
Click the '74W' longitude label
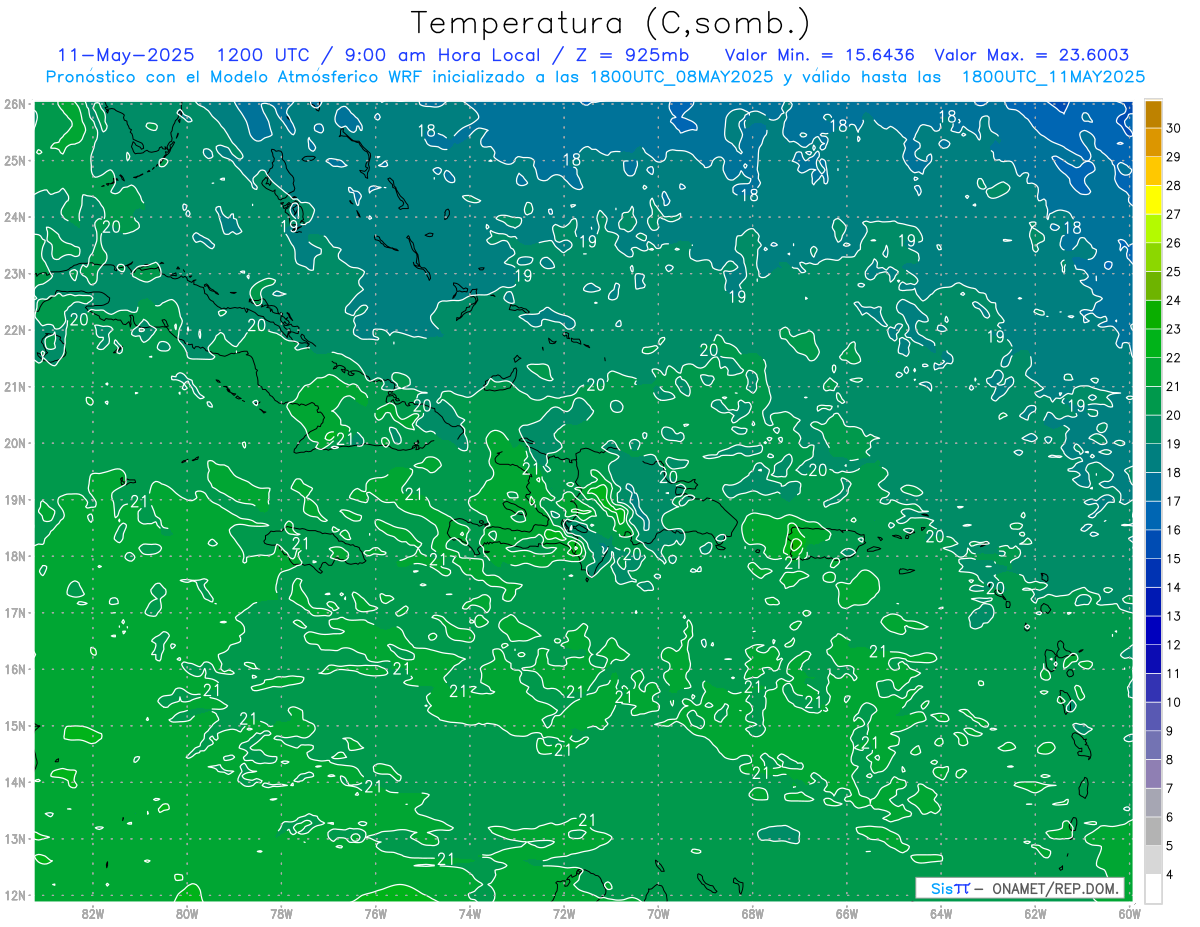[x=470, y=913]
